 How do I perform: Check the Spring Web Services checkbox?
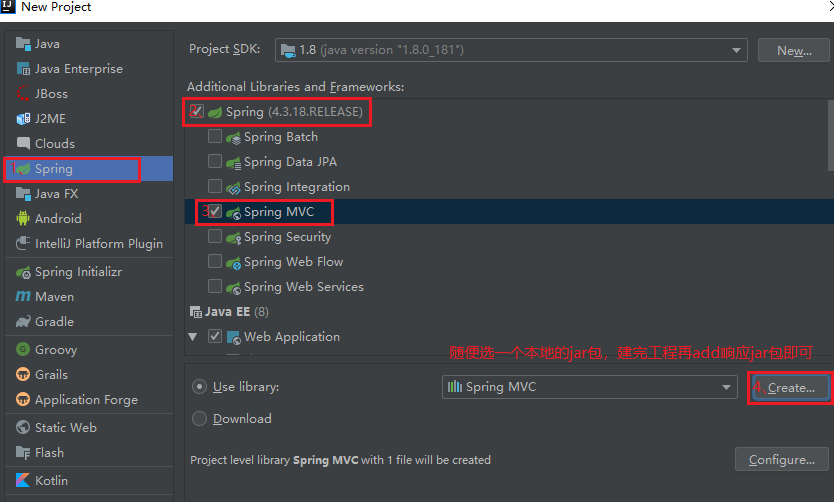(x=215, y=286)
